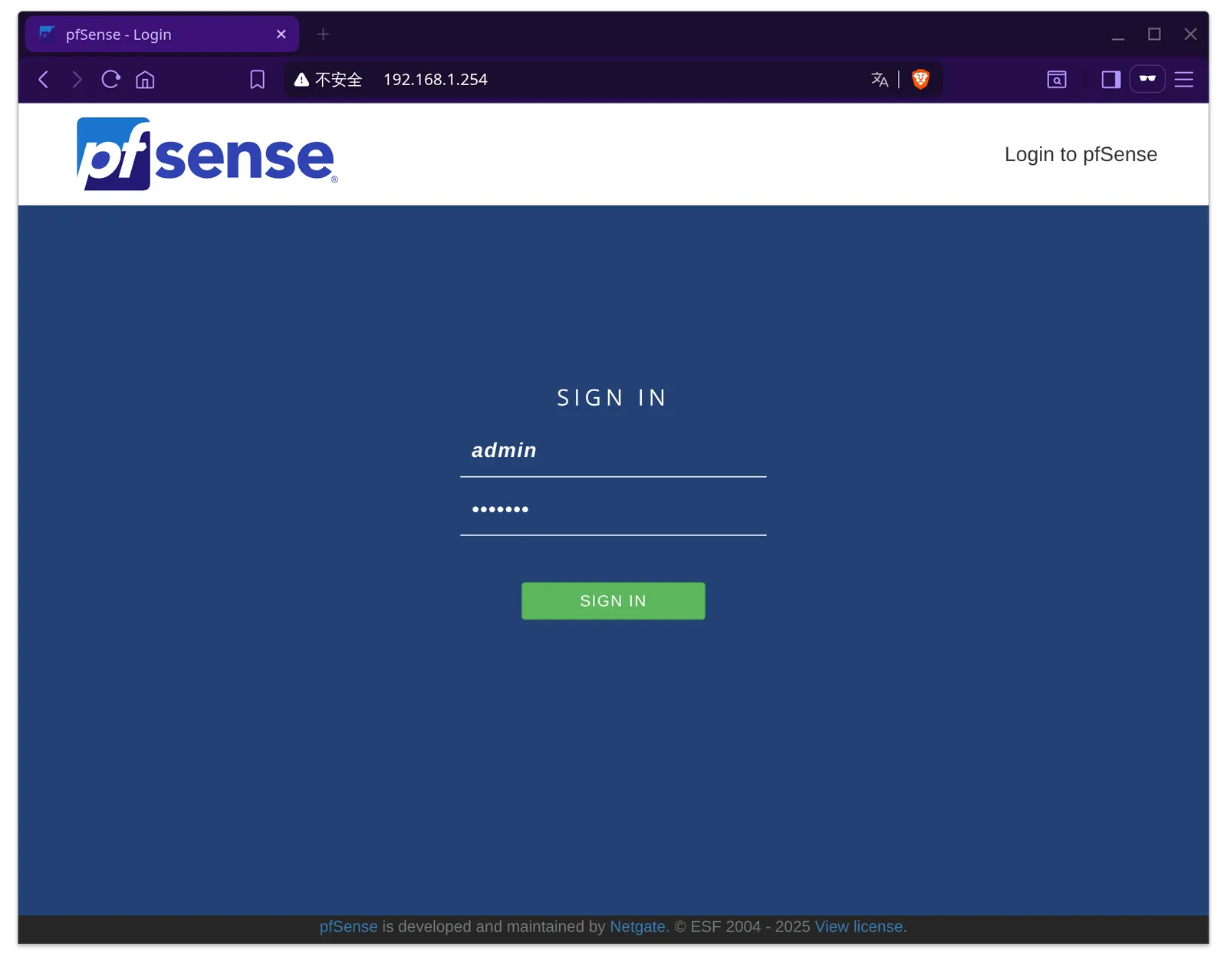Click the password field with dots
This screenshot has width=1227, height=980.
tap(613, 509)
